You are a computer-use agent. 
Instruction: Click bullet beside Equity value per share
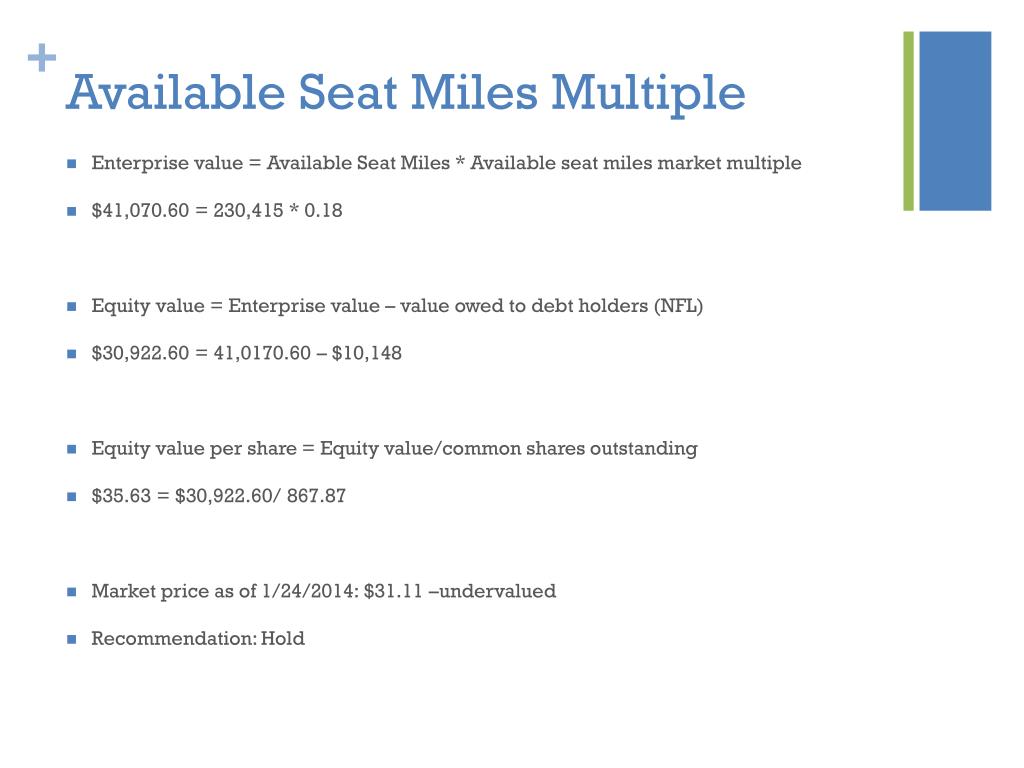tap(72, 449)
